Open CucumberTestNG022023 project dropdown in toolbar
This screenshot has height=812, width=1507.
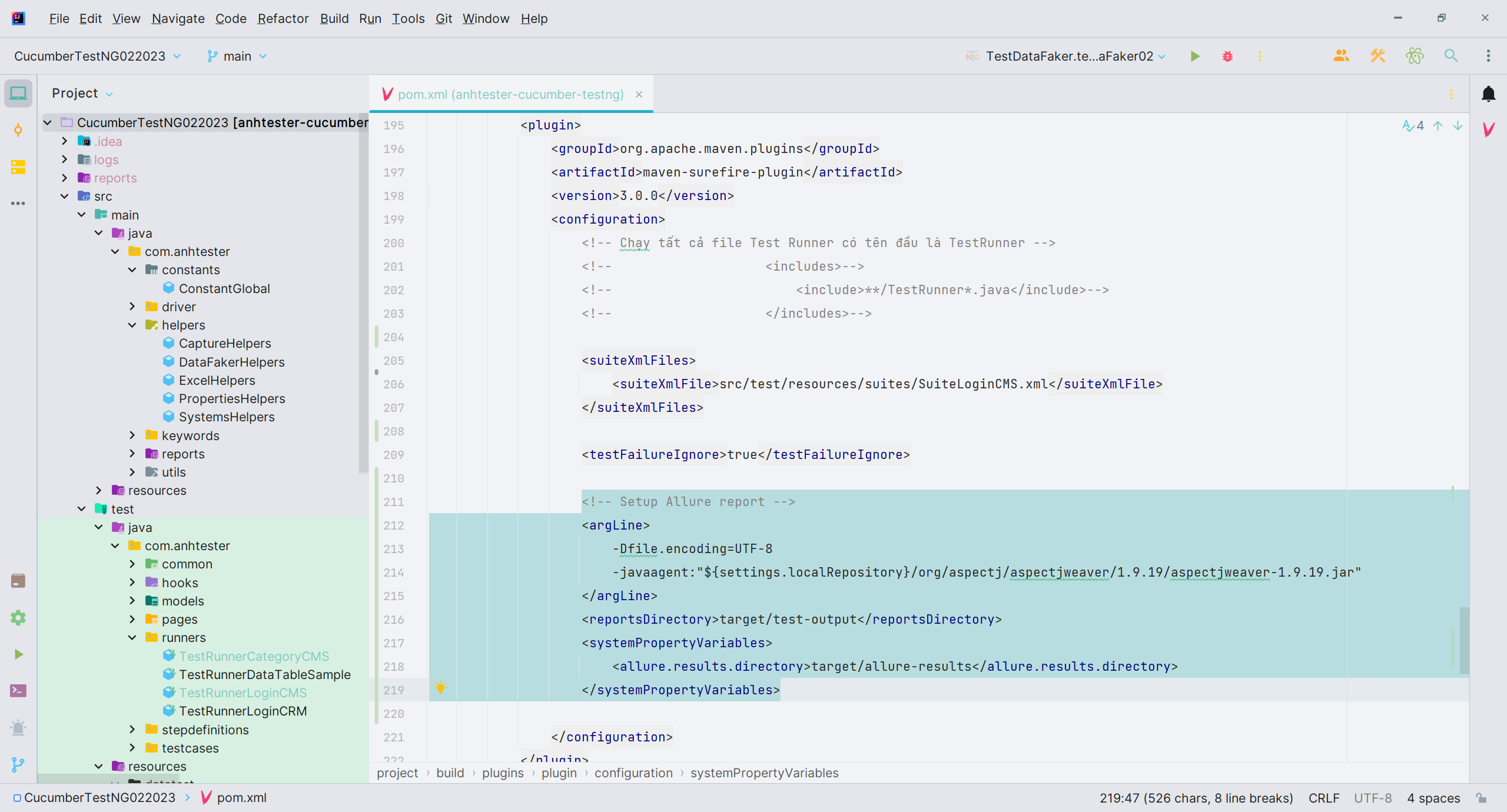point(97,56)
